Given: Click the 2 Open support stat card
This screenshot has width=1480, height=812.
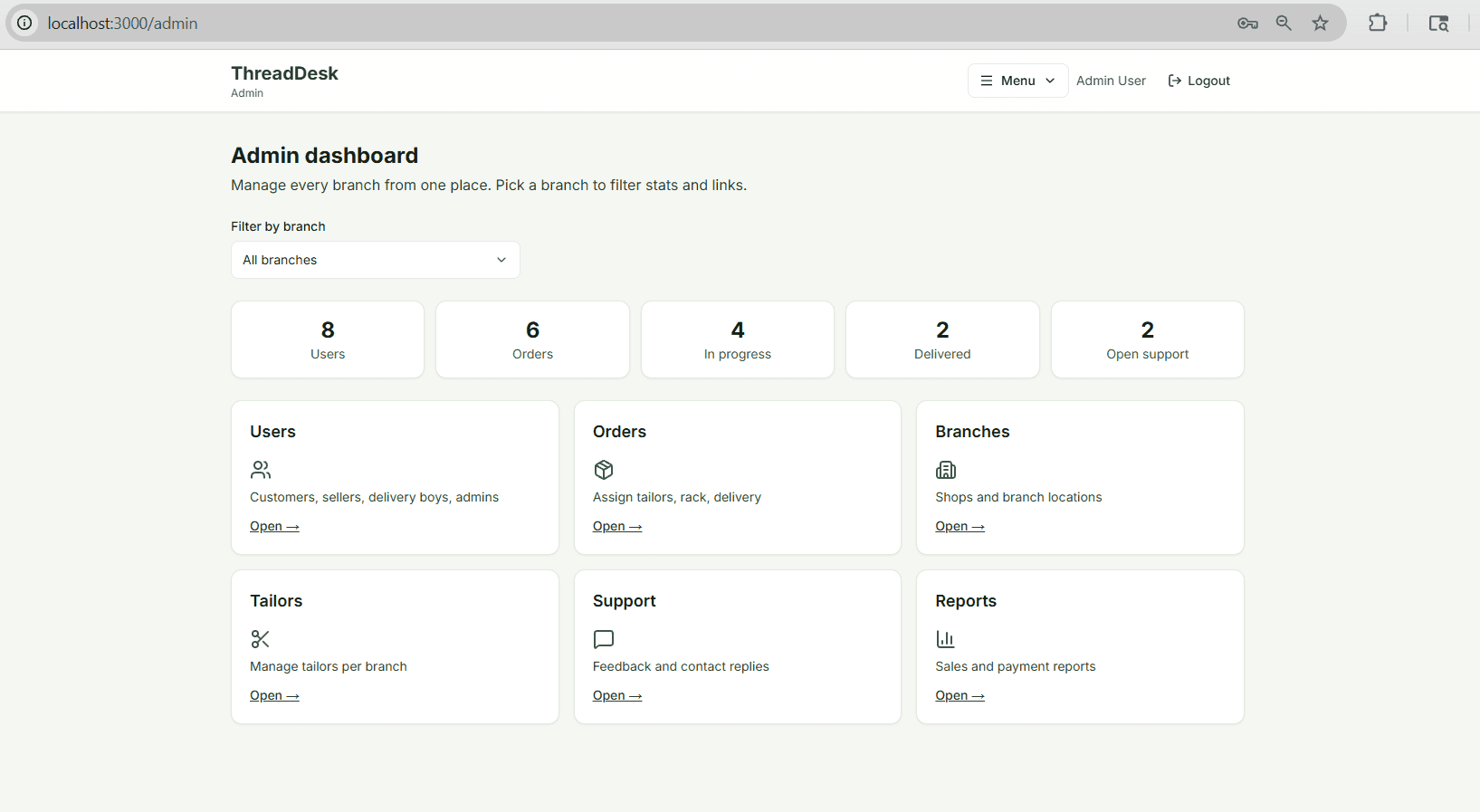Looking at the screenshot, I should (x=1148, y=339).
